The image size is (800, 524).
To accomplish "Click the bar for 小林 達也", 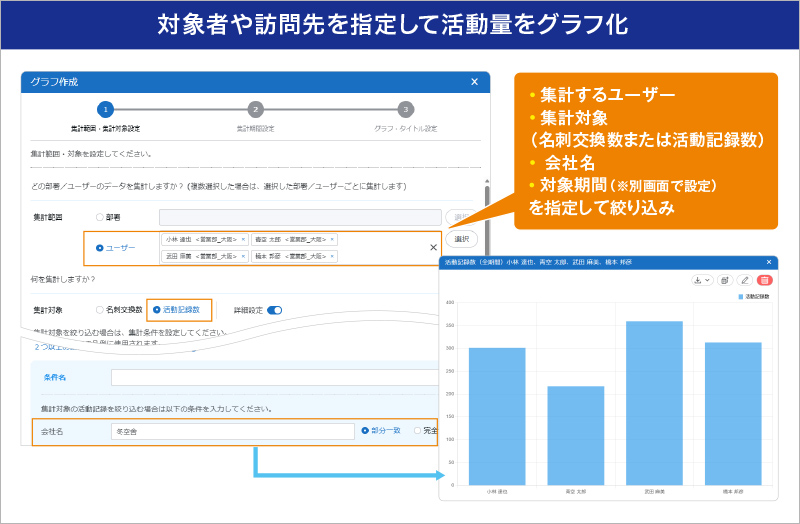I will point(497,416).
